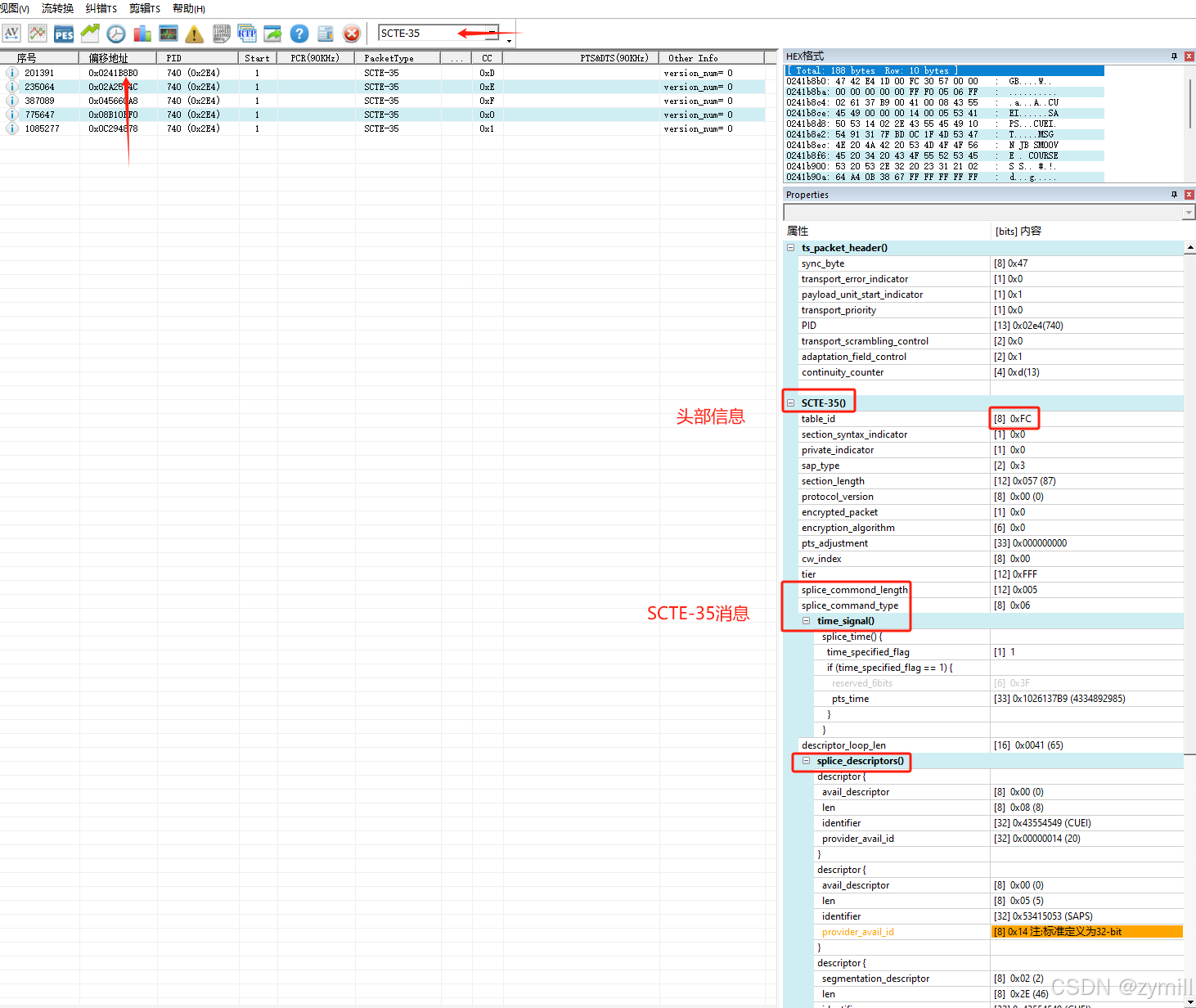Click the [bits] 内容 column header
The height and width of the screenshot is (1008, 1196).
coord(1088,232)
